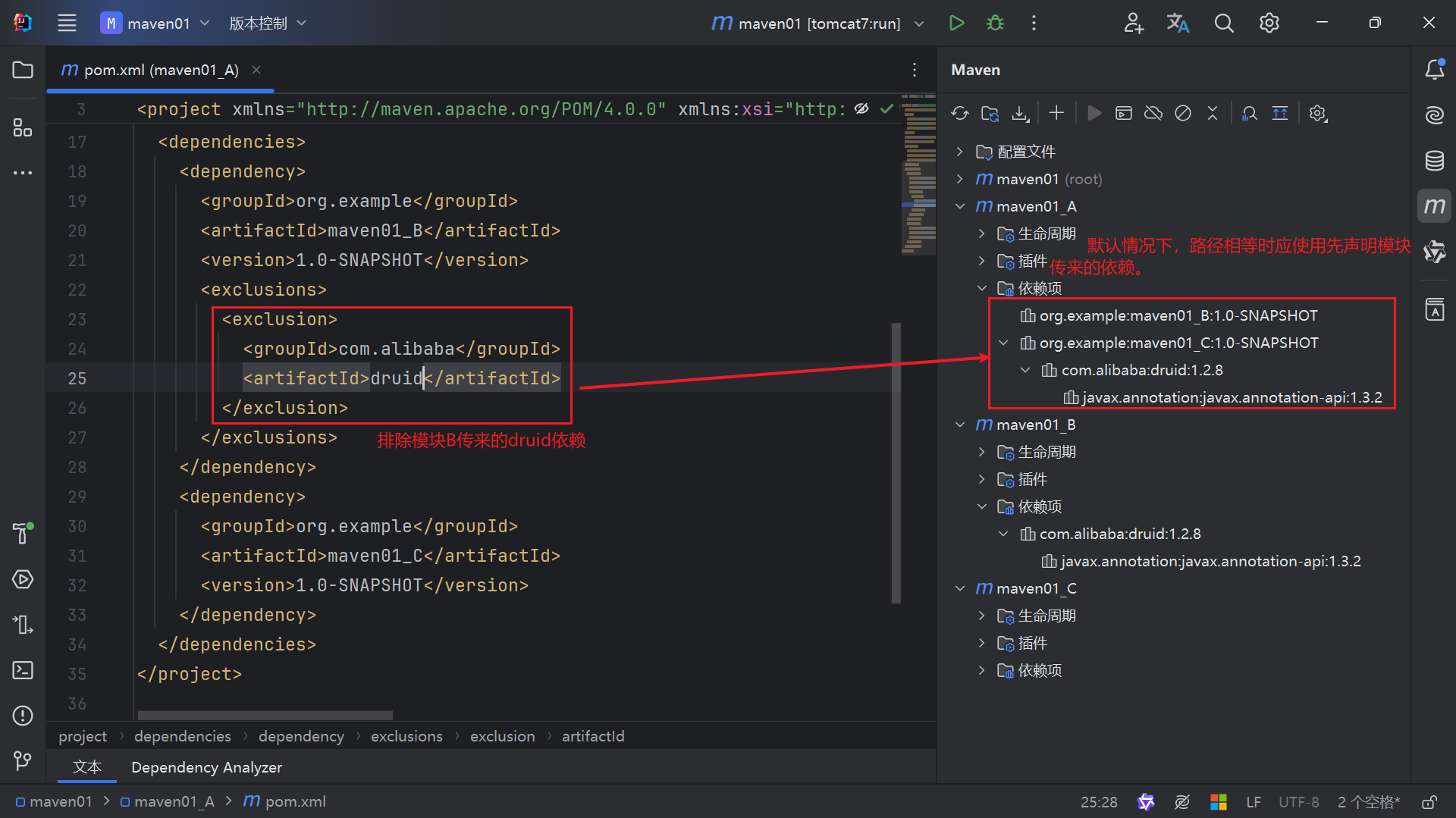
Task: Toggle Skip Tests mode in Maven toolbar
Action: coord(1183,113)
